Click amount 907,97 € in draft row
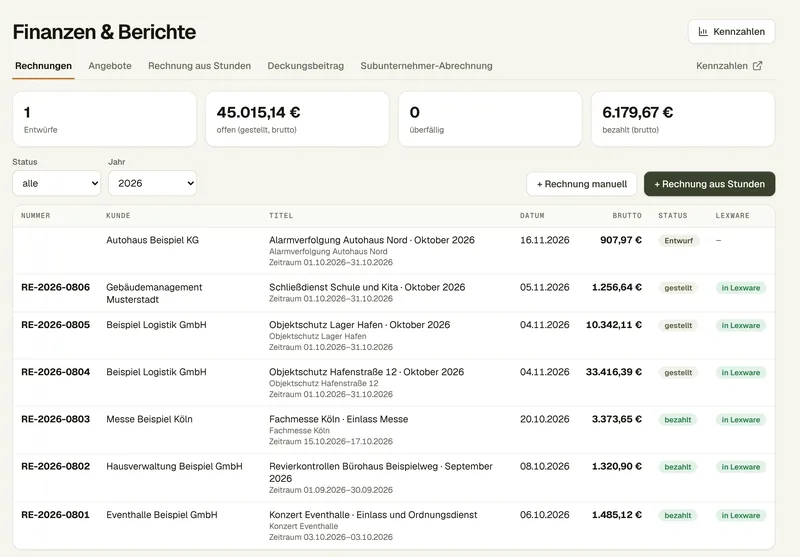The width and height of the screenshot is (800, 557). pos(621,240)
